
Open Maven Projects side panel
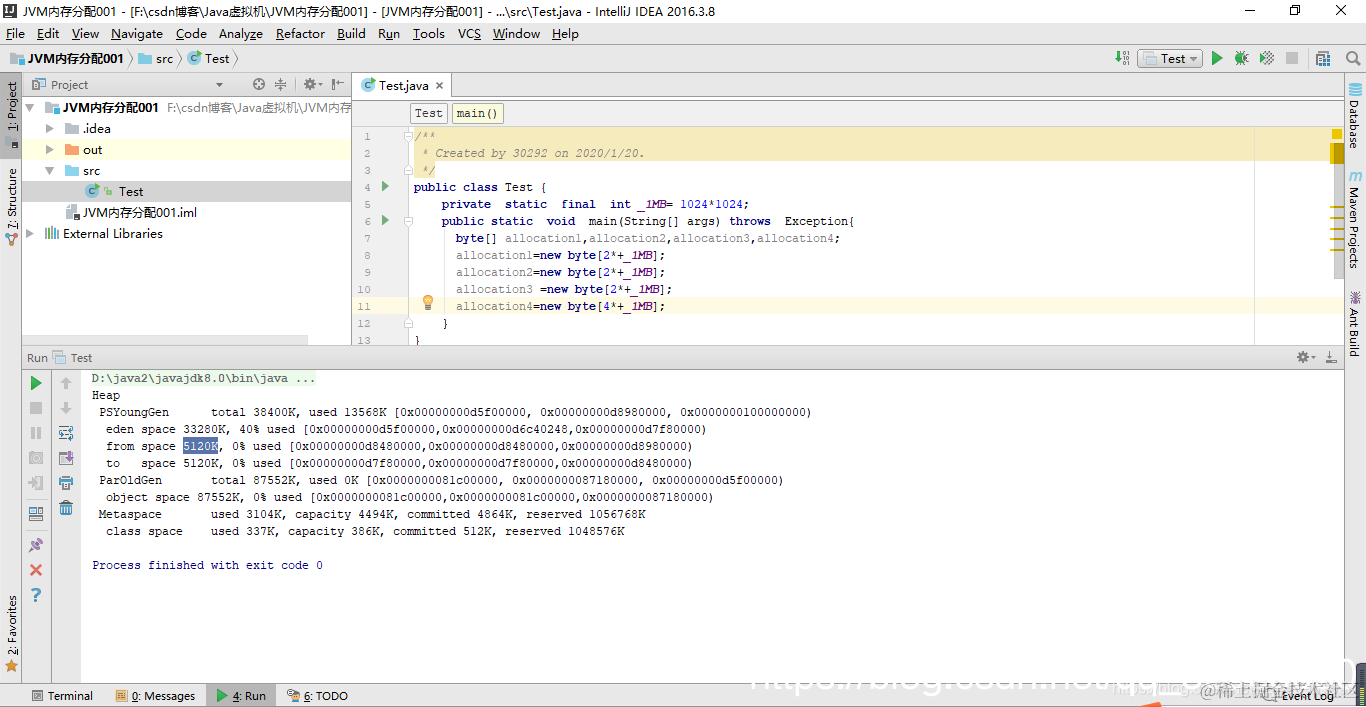tap(1355, 218)
